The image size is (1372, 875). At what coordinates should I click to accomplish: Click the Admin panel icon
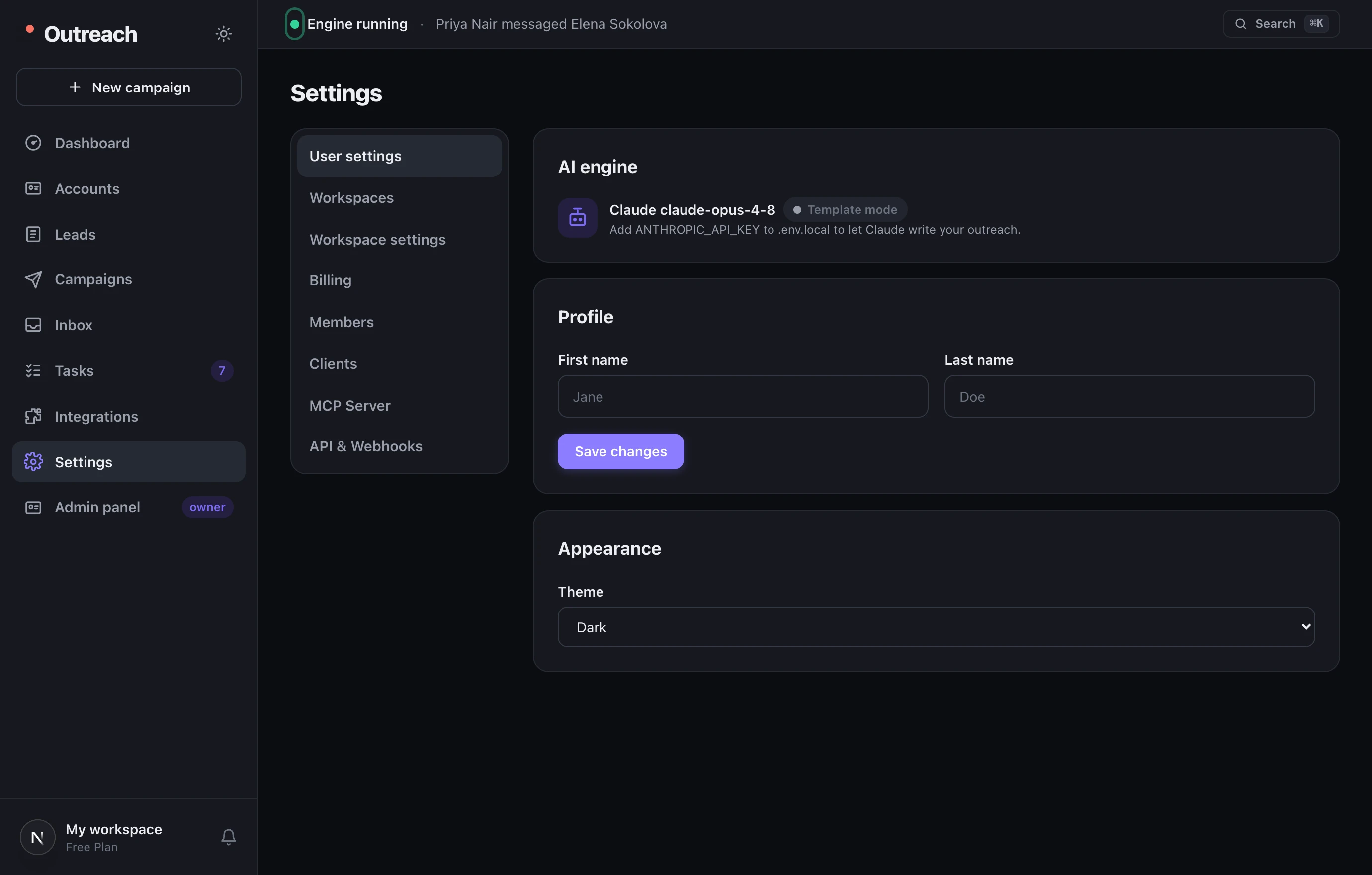tap(33, 507)
